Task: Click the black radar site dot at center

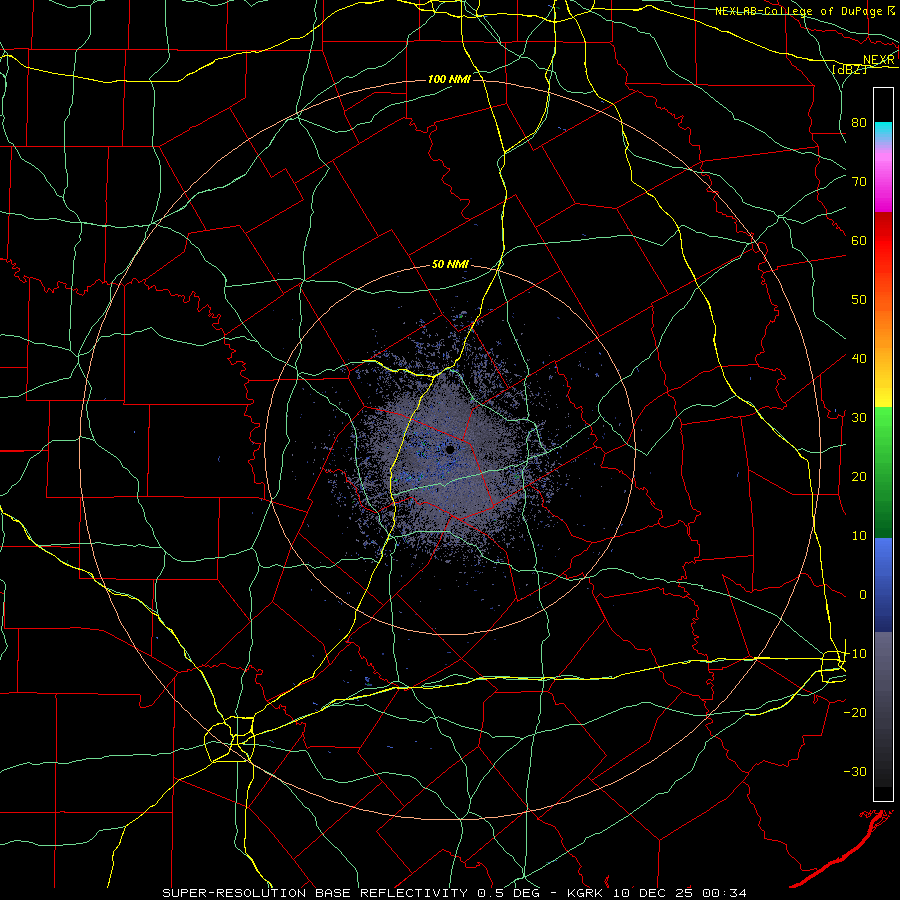Action: (450, 449)
